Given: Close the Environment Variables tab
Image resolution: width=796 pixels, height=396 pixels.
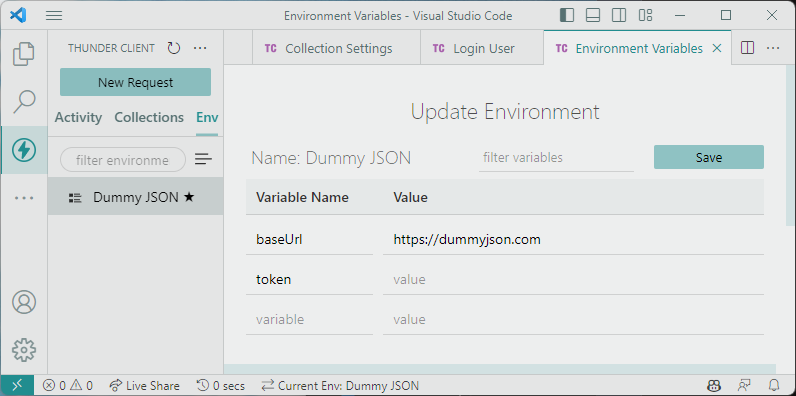Looking at the screenshot, I should [717, 48].
